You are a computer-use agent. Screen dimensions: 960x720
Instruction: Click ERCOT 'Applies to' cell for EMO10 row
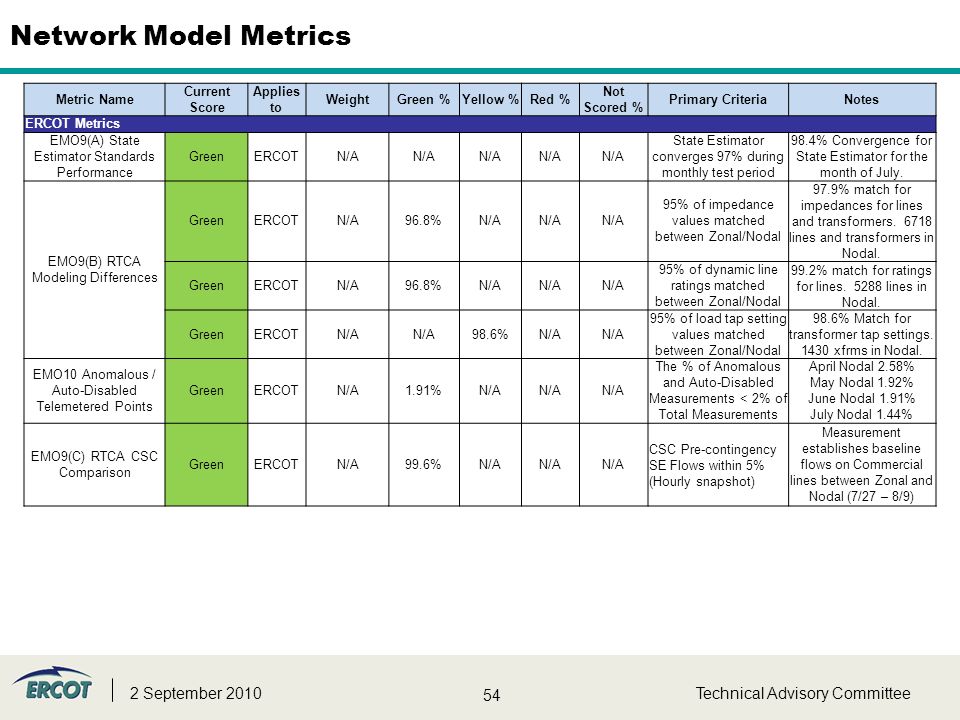[276, 391]
